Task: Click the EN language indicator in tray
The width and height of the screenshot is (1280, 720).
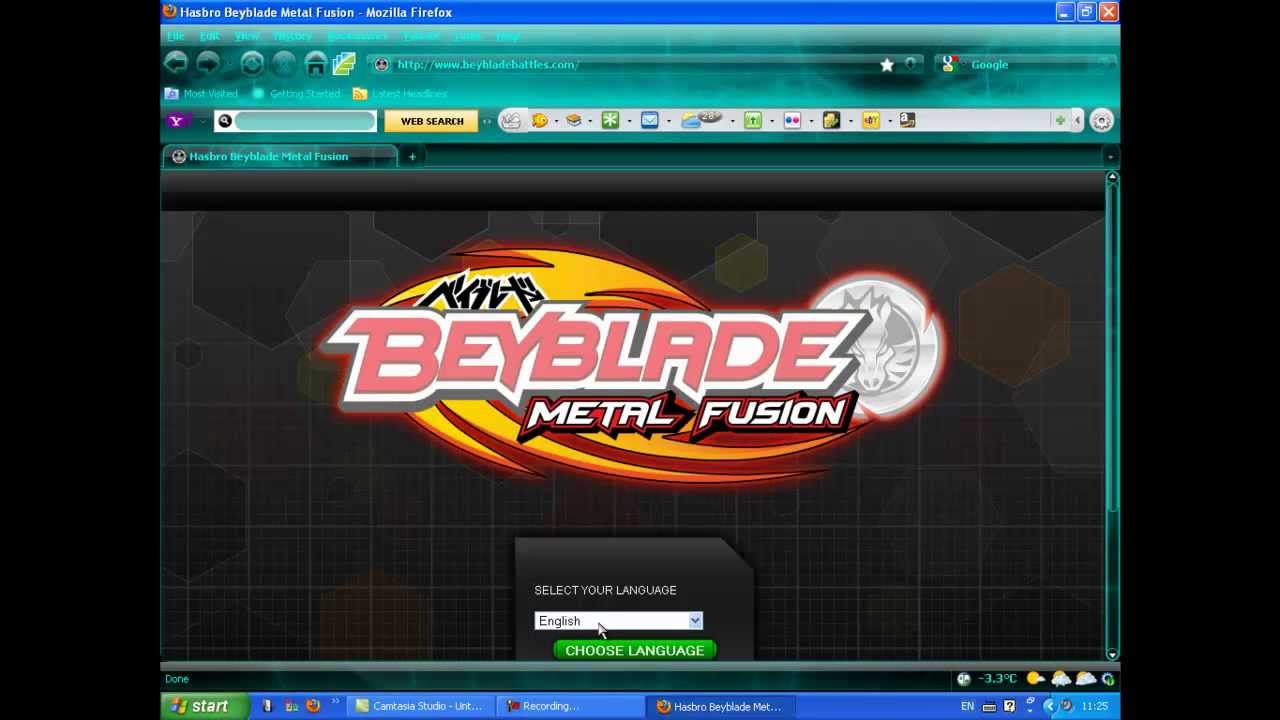Action: click(967, 706)
